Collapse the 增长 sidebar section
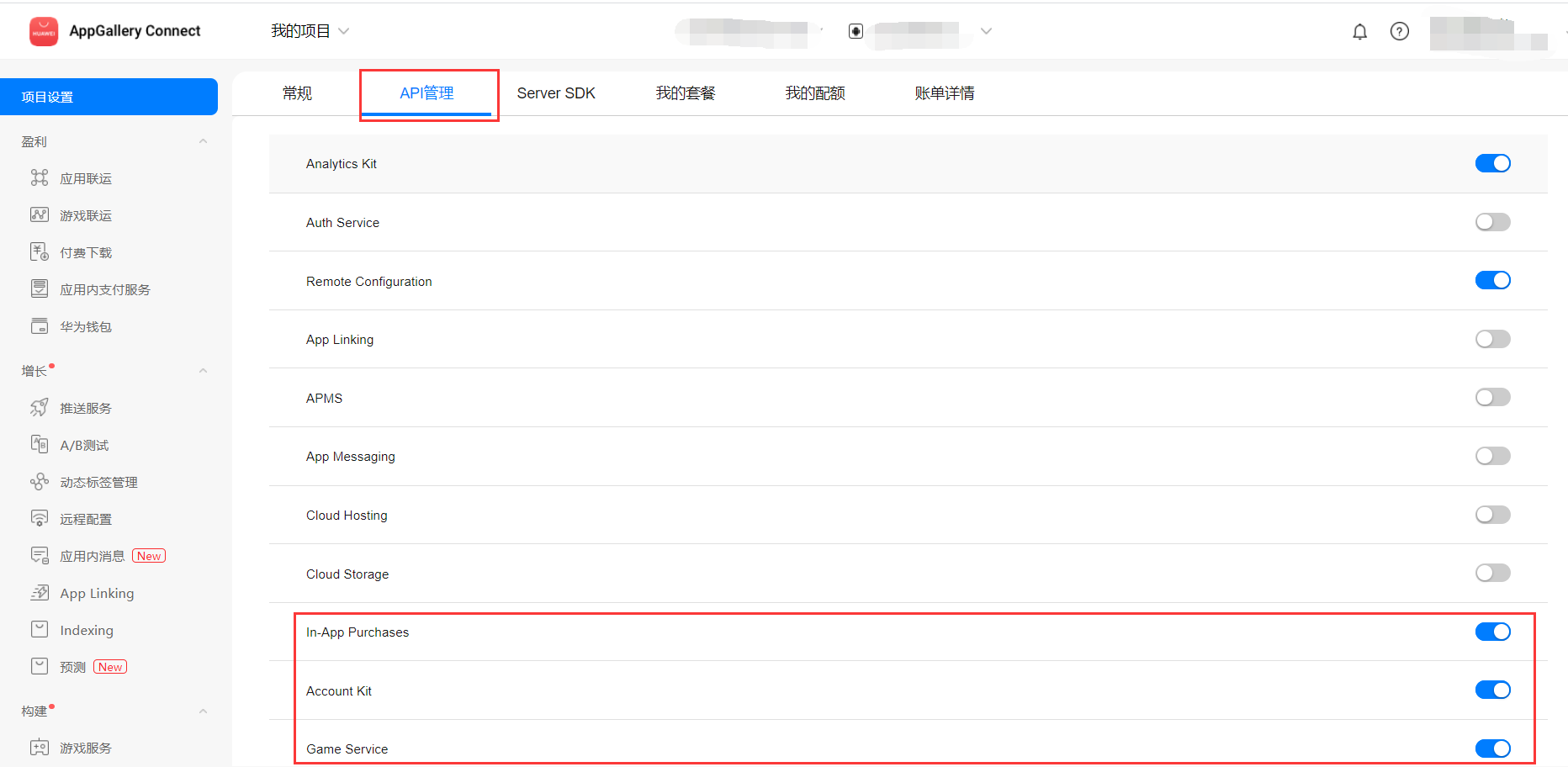The height and width of the screenshot is (767, 1568). pos(203,371)
